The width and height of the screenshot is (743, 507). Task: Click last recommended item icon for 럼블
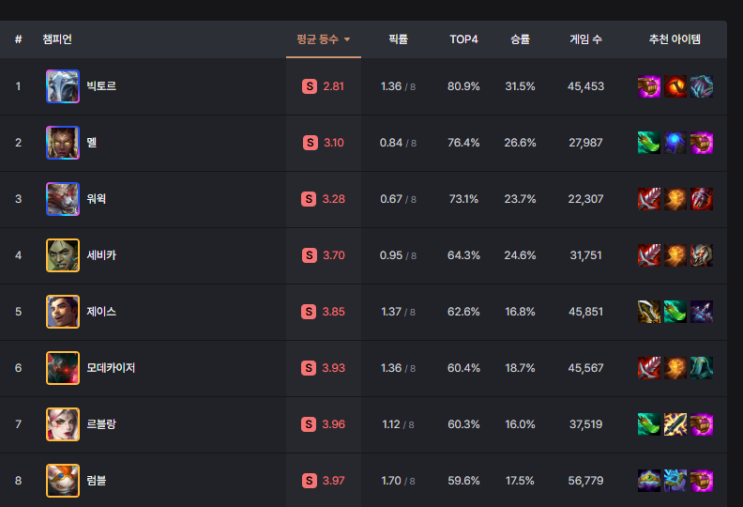coord(701,480)
